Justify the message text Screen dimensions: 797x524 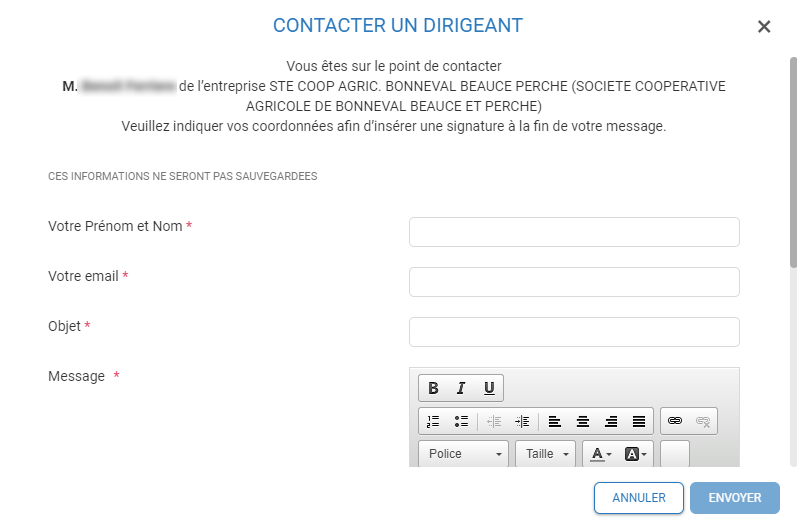(x=639, y=421)
